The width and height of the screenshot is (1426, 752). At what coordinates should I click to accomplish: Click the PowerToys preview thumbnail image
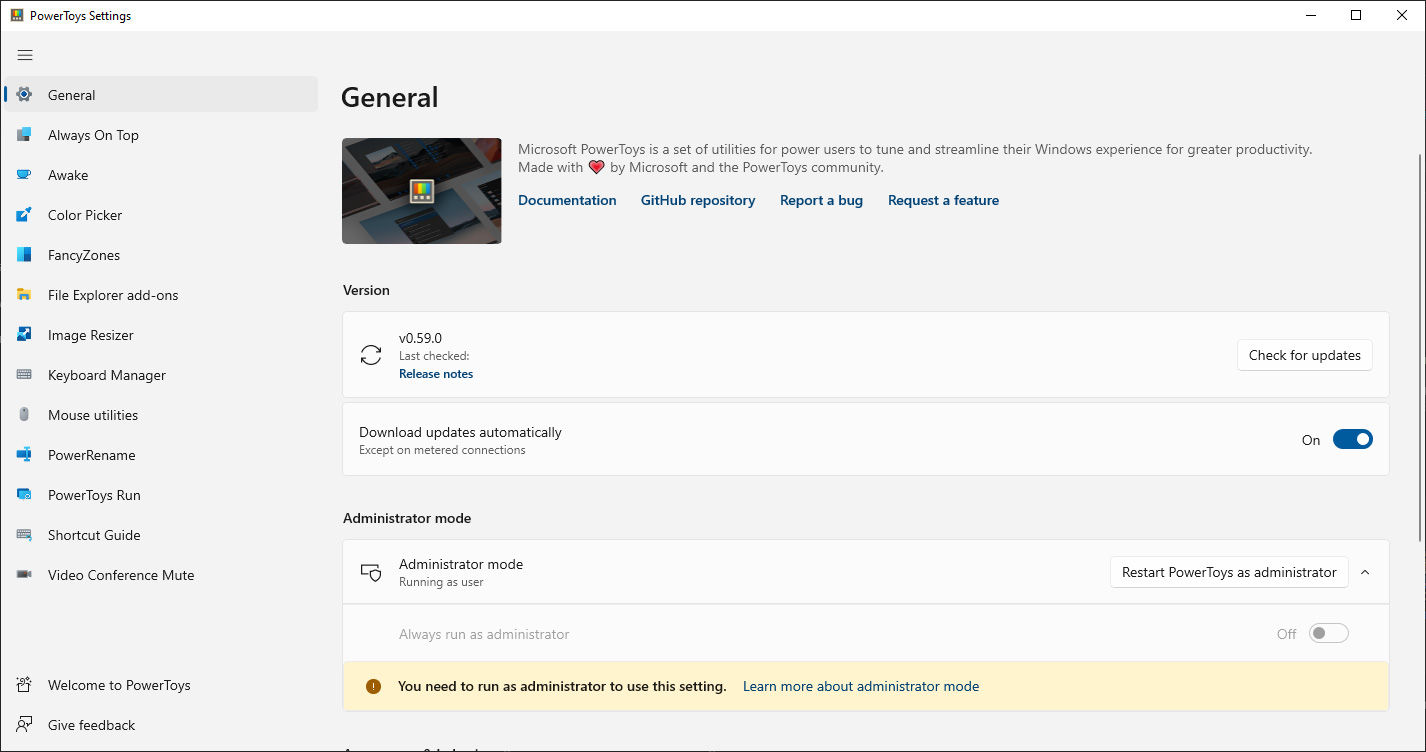[x=421, y=190]
